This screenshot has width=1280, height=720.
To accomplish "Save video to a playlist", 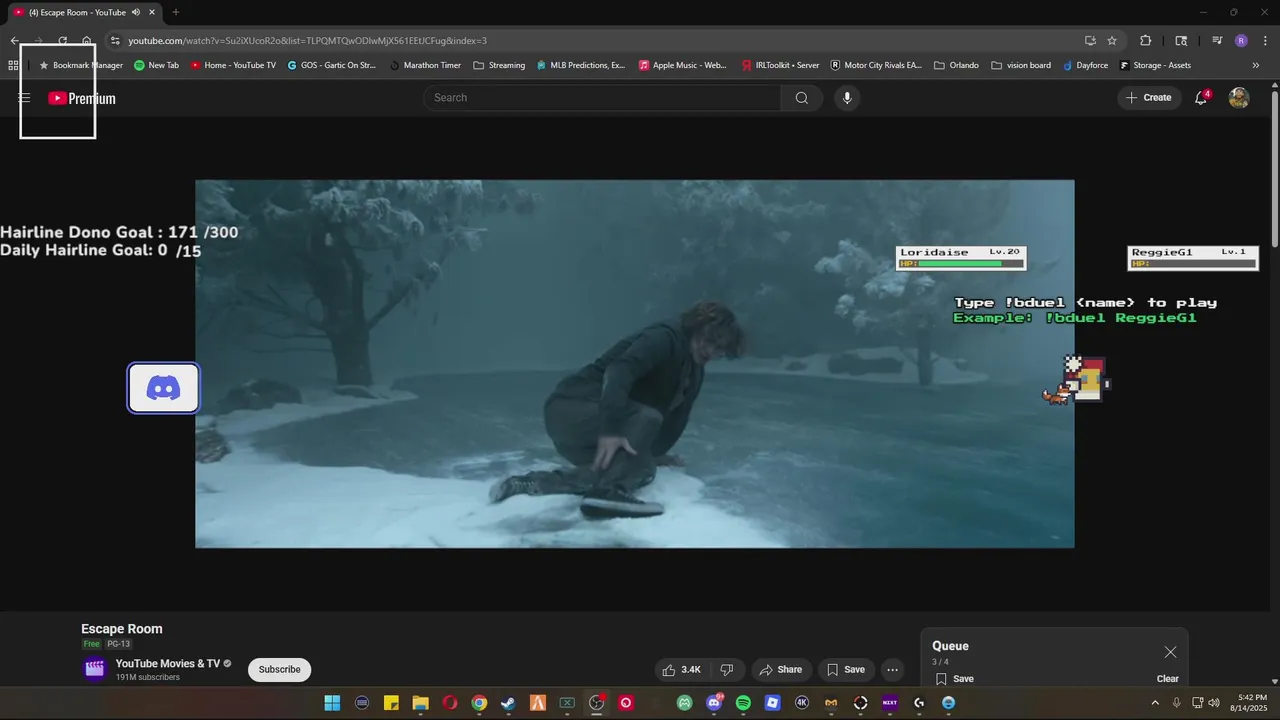I will (845, 670).
